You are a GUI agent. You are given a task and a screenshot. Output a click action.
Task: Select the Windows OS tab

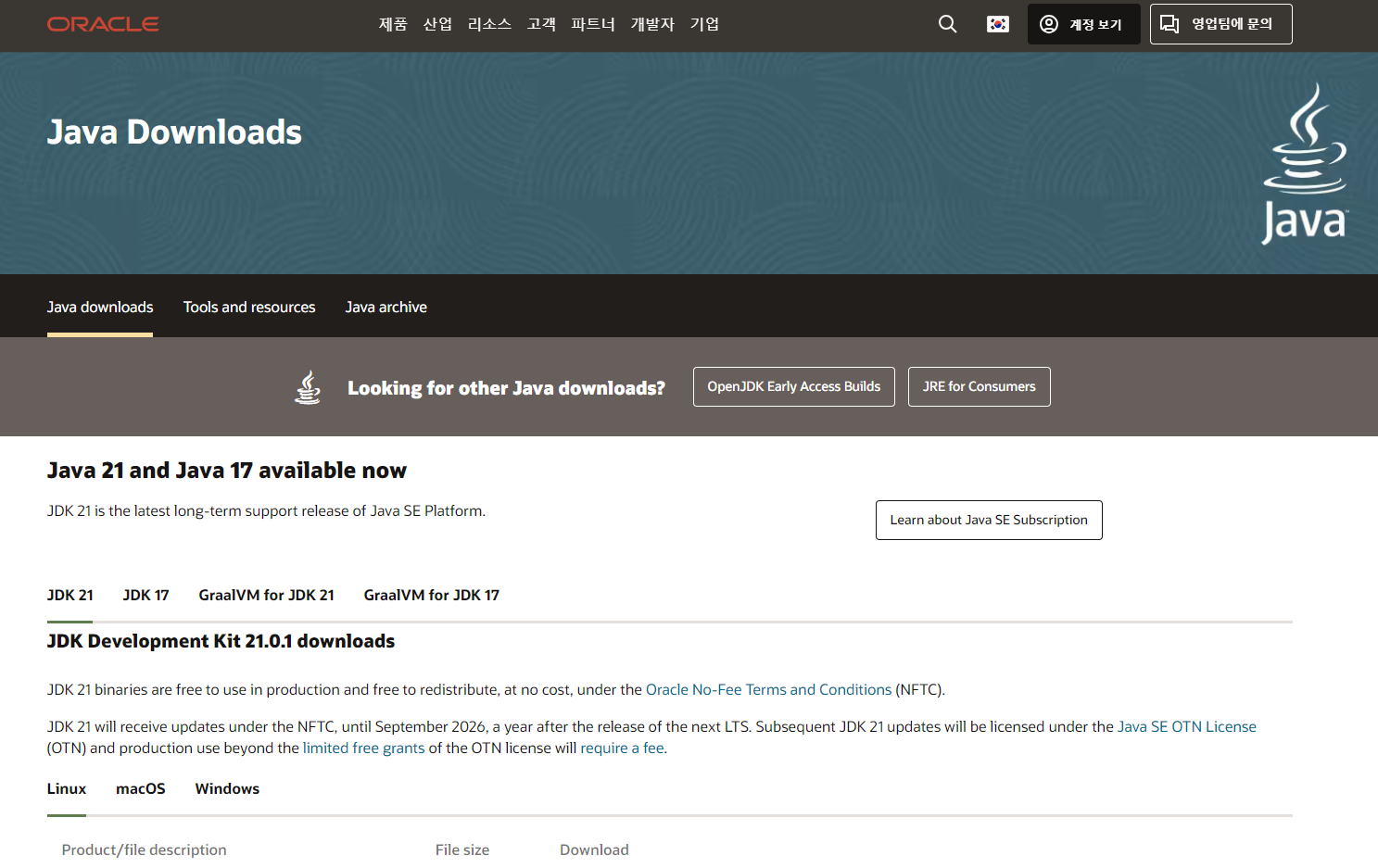pos(227,788)
